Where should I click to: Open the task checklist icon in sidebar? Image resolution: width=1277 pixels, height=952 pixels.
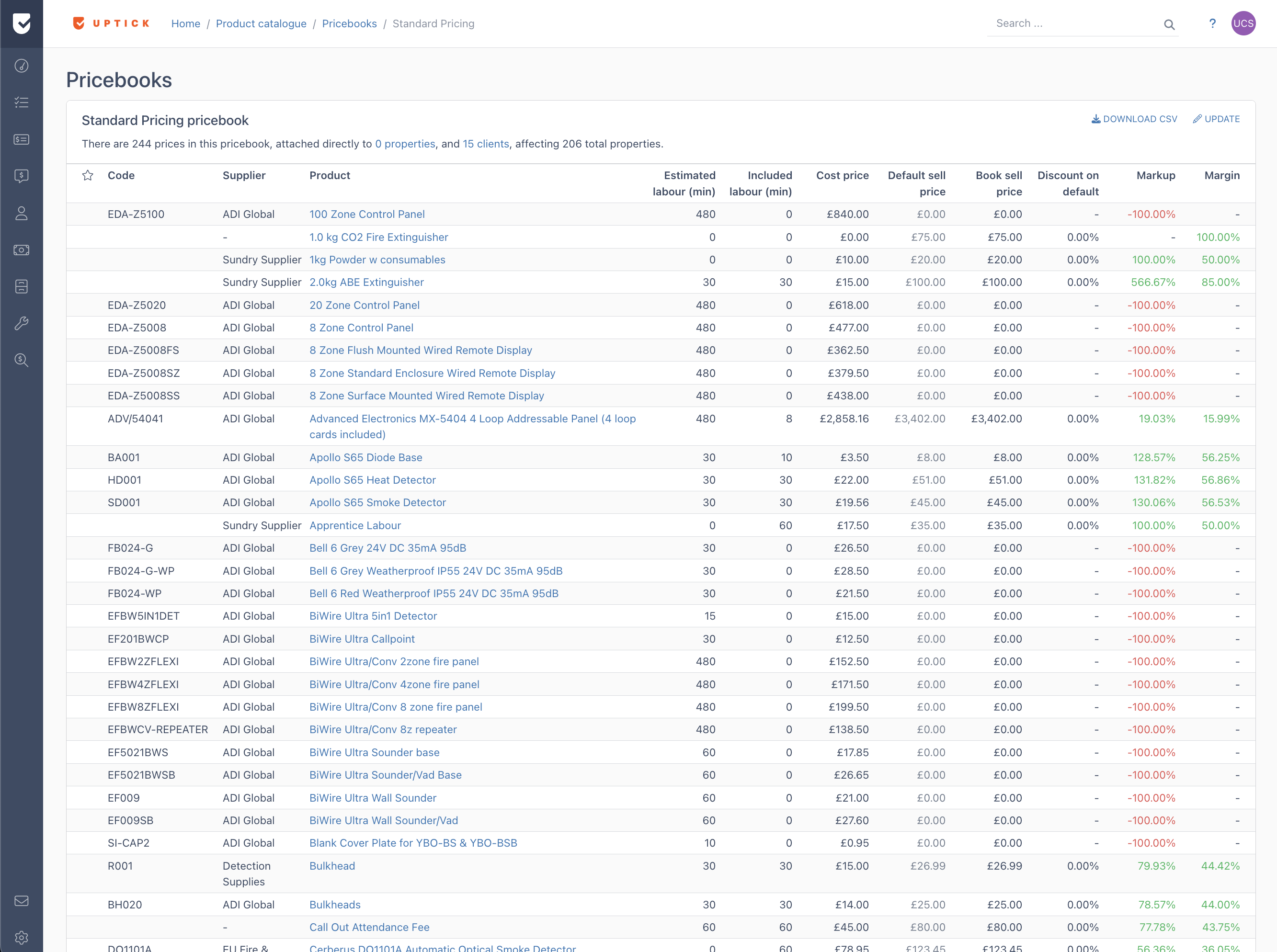(22, 102)
